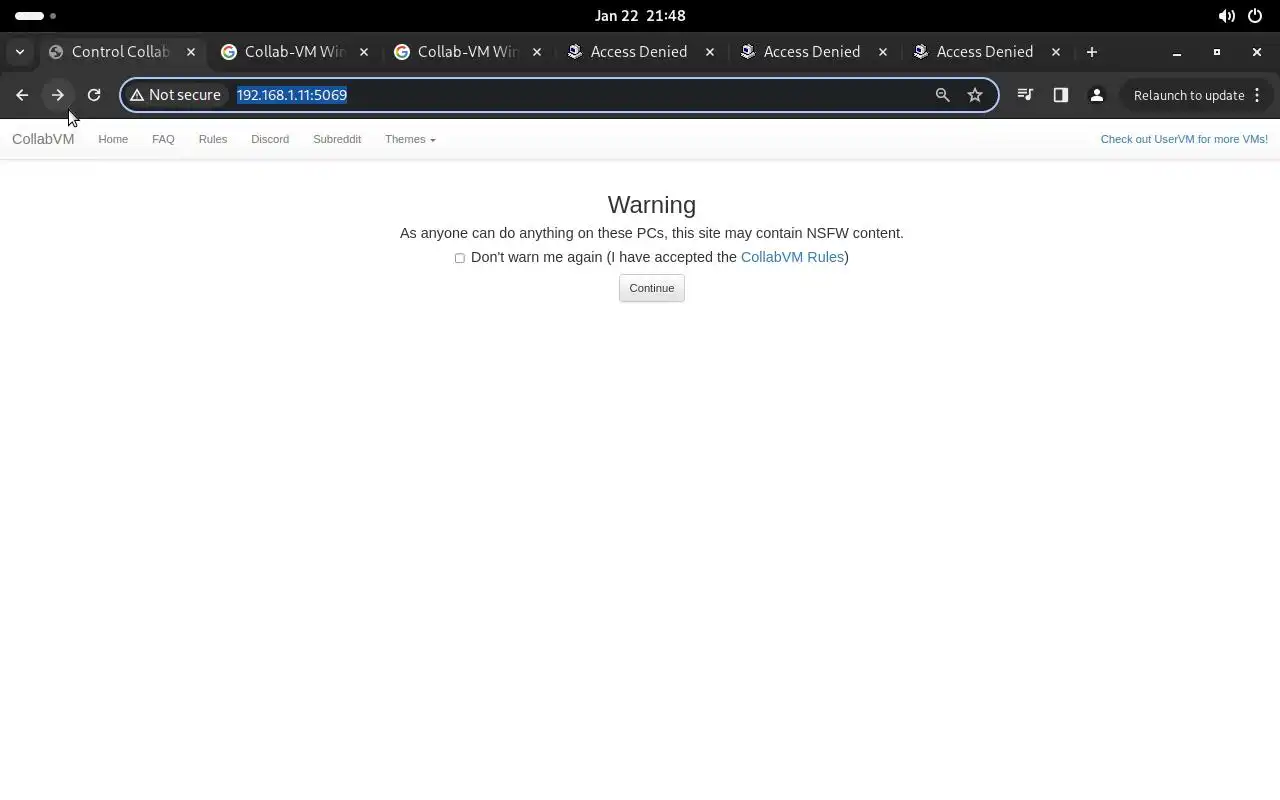Expand the Themes dropdown
Image resolution: width=1280 pixels, height=800 pixels.
(x=410, y=139)
